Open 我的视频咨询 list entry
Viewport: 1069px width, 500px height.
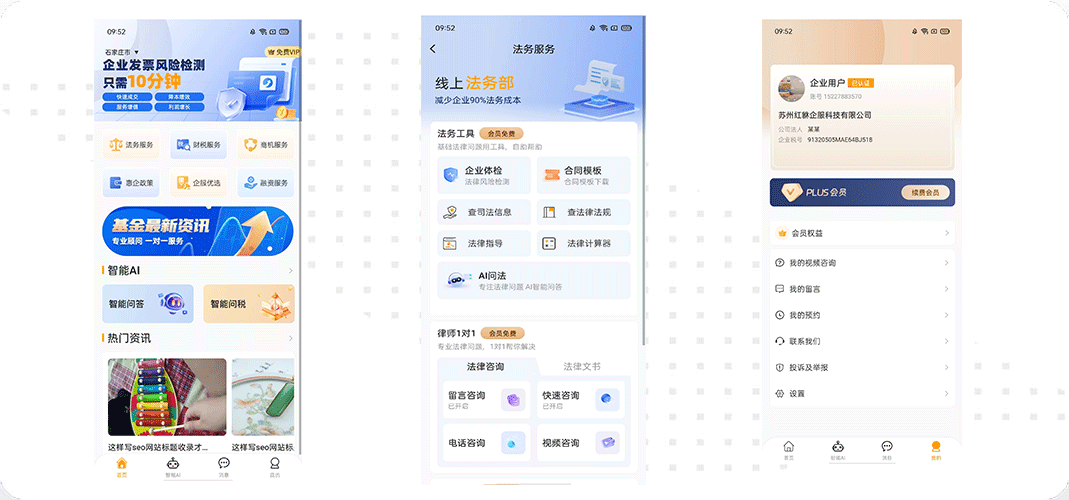tap(861, 263)
